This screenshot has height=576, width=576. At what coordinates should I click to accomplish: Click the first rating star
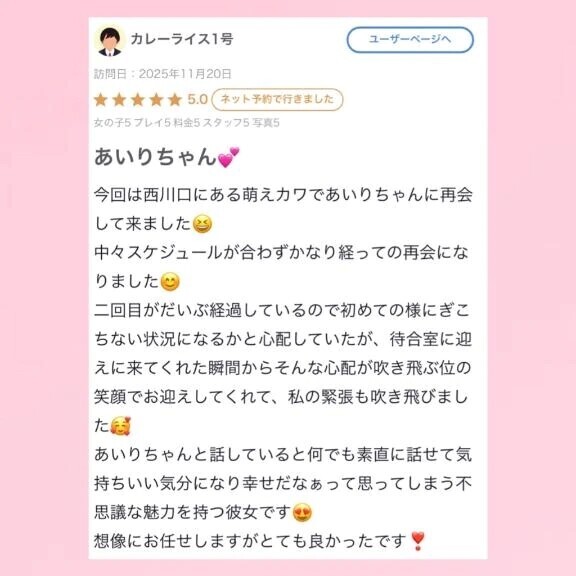[x=101, y=100]
